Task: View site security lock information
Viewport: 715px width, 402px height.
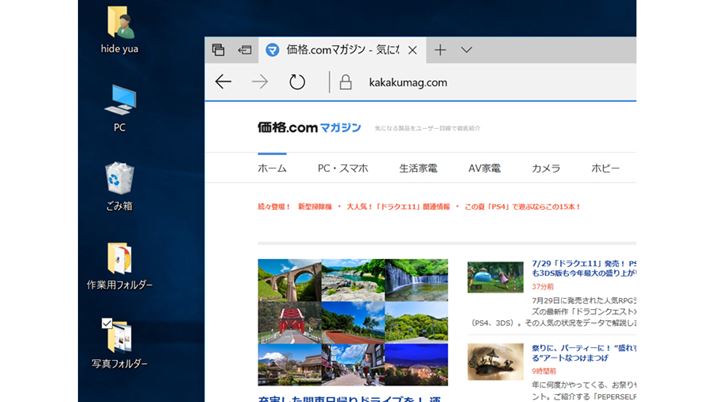Action: click(x=346, y=82)
